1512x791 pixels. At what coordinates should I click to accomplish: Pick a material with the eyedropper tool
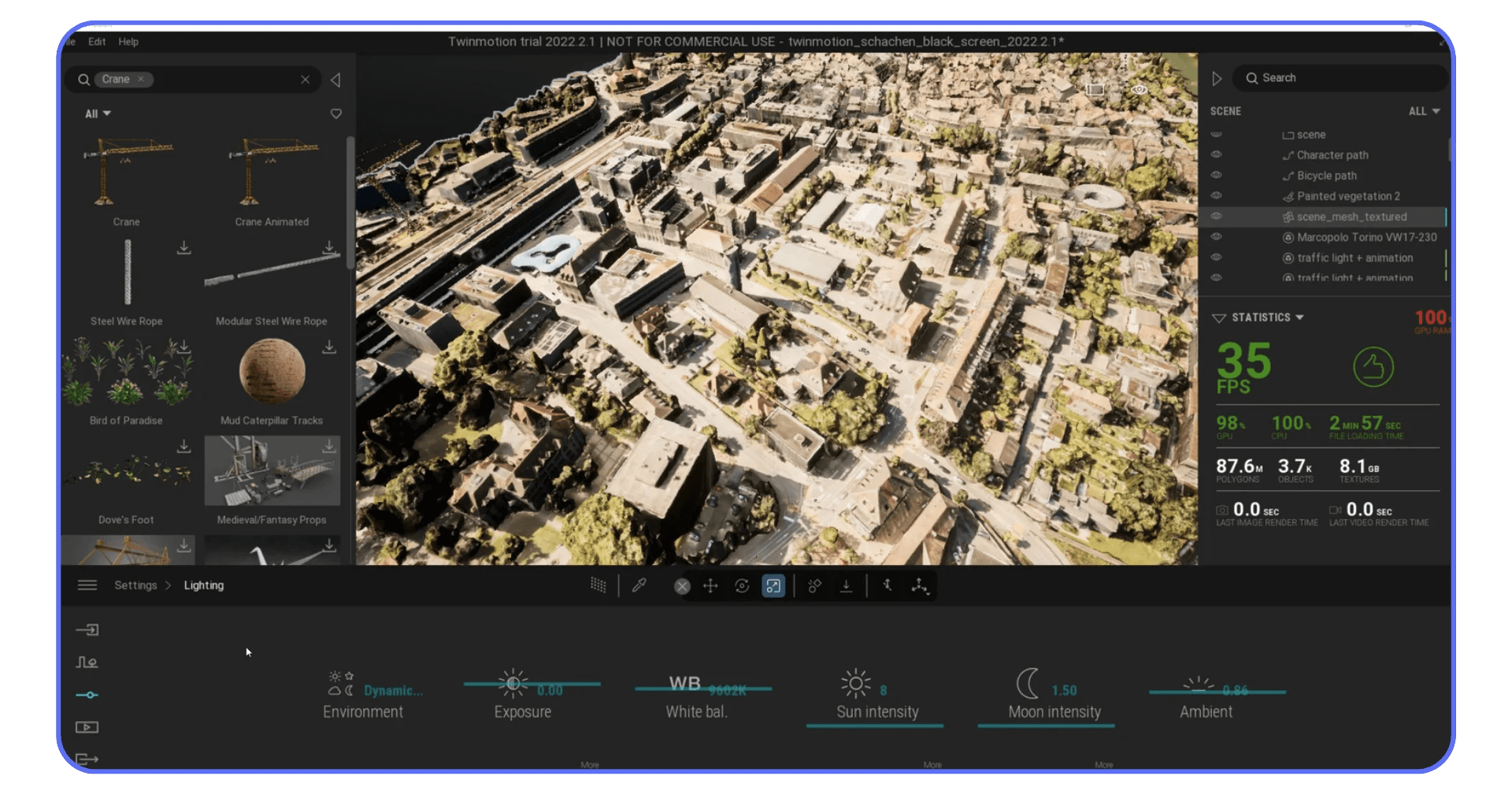(x=639, y=585)
